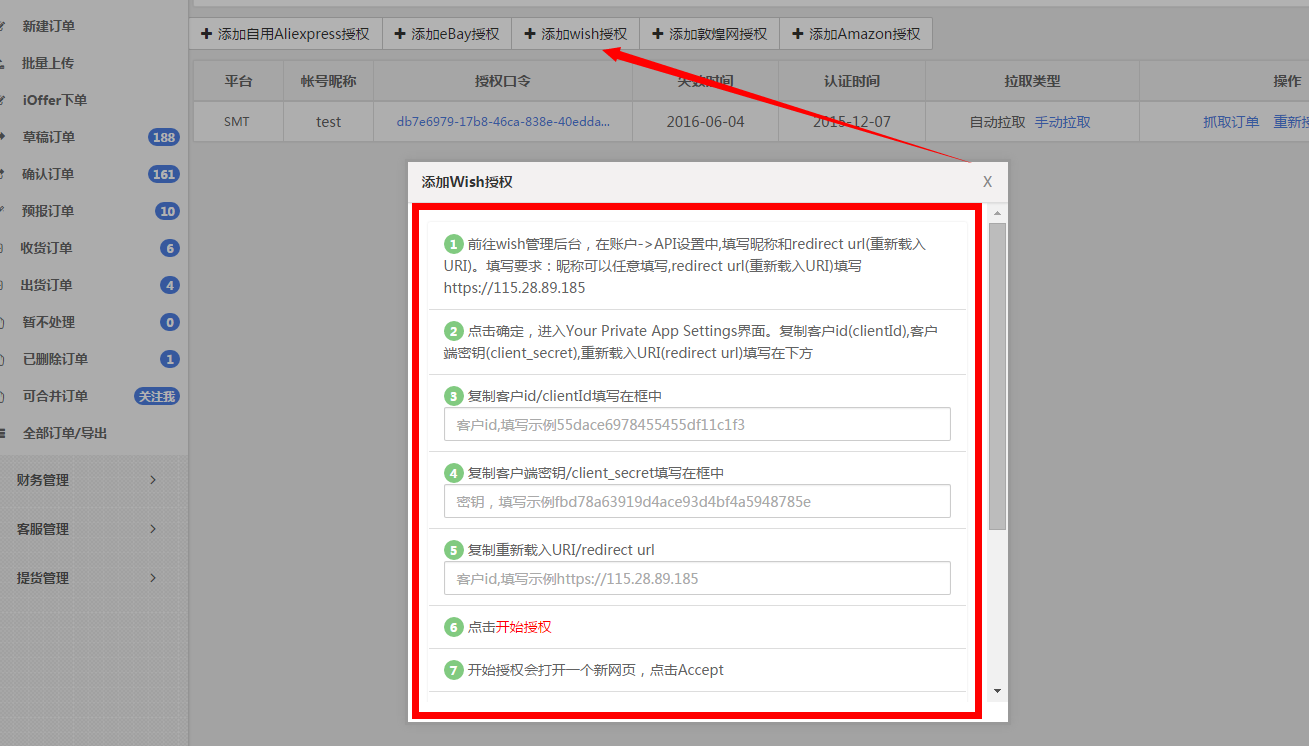This screenshot has width=1309, height=746.
Task: Click the dialog scrollbar up arrow
Action: (997, 213)
